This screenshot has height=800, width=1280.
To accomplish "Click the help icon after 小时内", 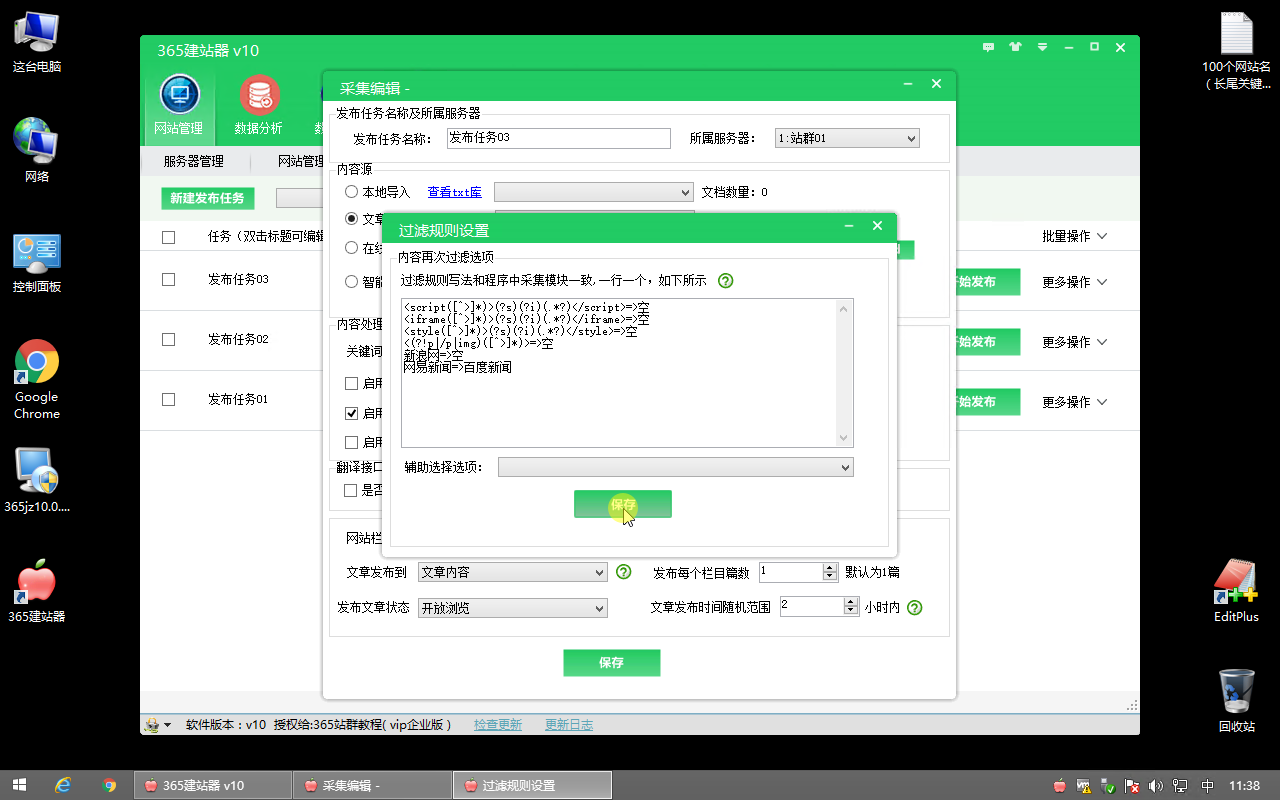I will click(x=914, y=607).
